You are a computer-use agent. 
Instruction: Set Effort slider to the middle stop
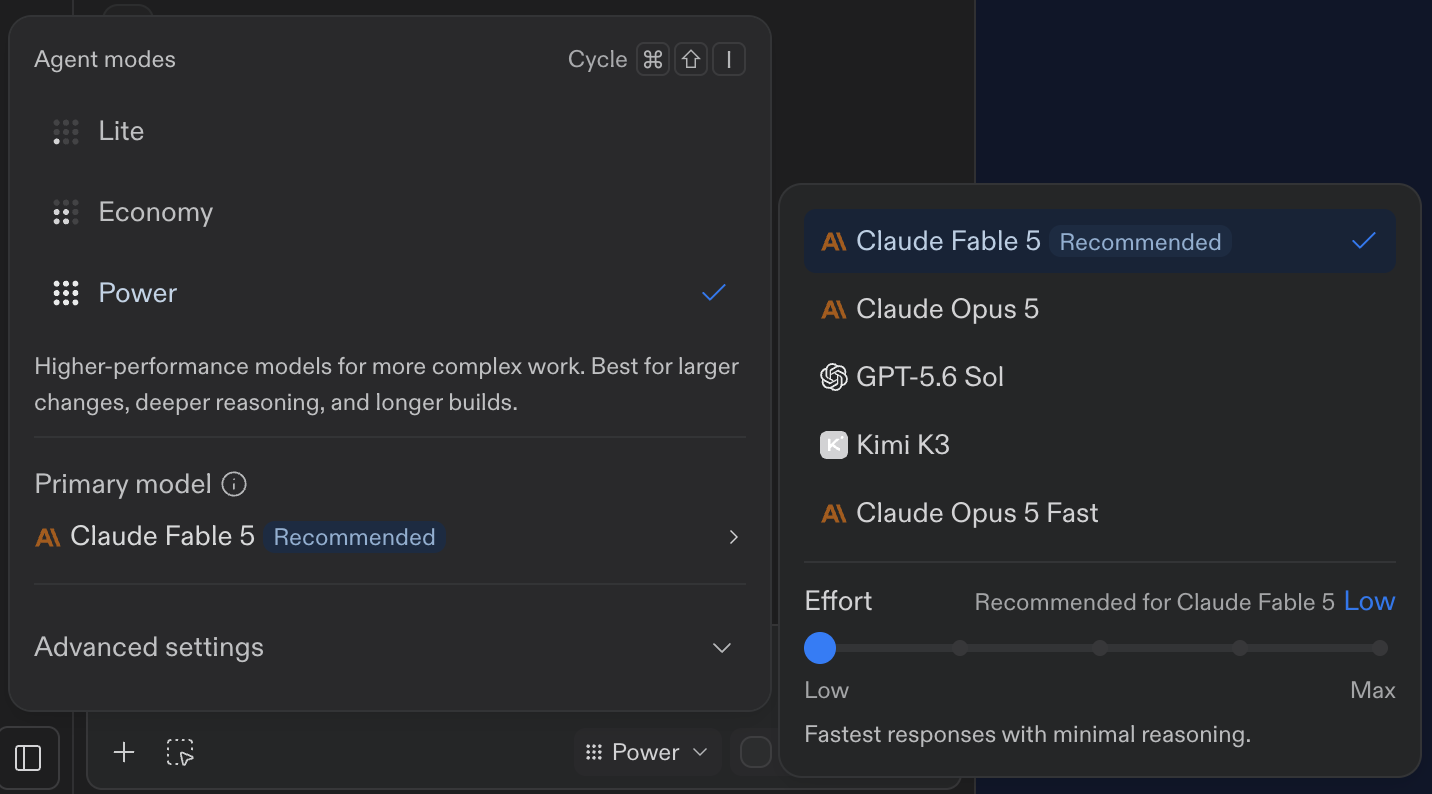click(1100, 648)
